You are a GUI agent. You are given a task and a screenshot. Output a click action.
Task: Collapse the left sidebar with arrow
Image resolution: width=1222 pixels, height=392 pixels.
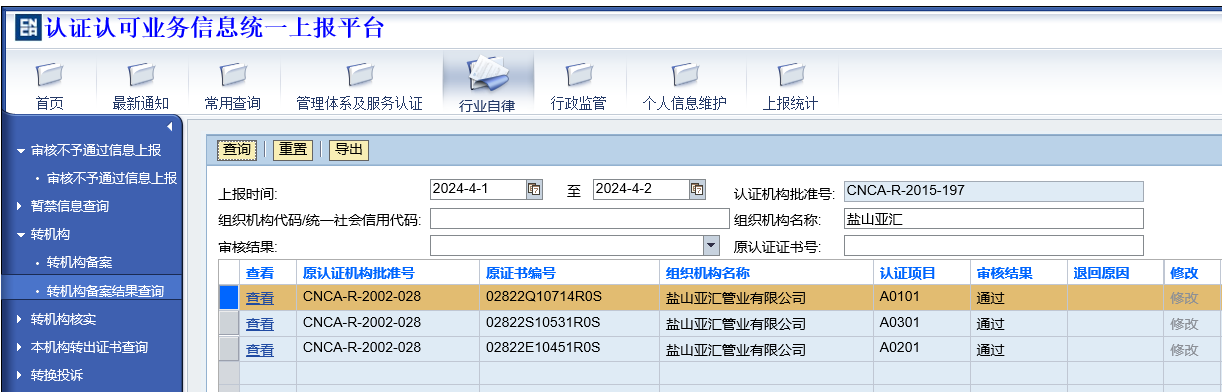[x=169, y=127]
